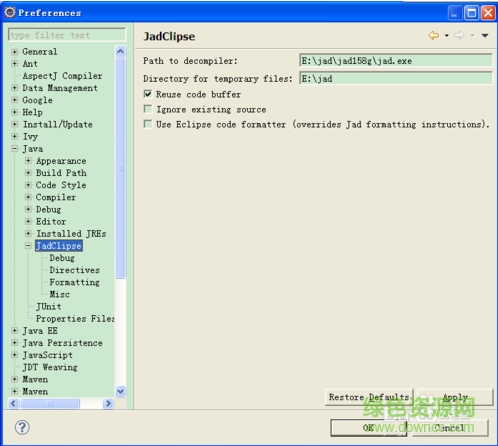The width and height of the screenshot is (498, 446).
Task: Expand the Data Management node
Action: (x=14, y=88)
